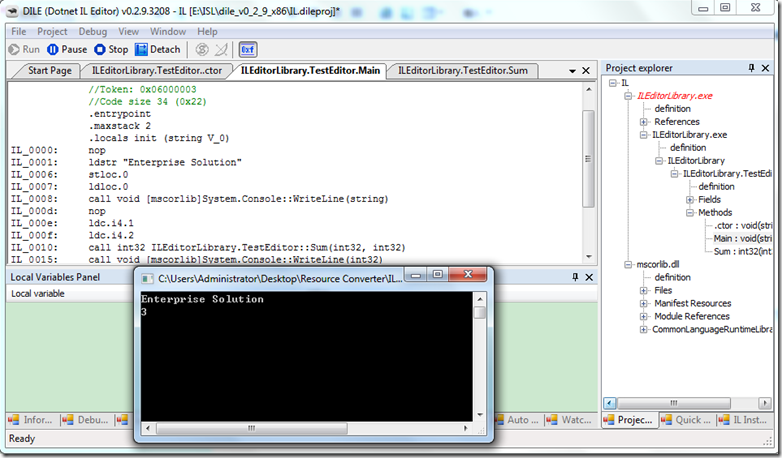The image size is (782, 458).
Task: Detach the debugger using Detach button
Action: pyautogui.click(x=158, y=49)
